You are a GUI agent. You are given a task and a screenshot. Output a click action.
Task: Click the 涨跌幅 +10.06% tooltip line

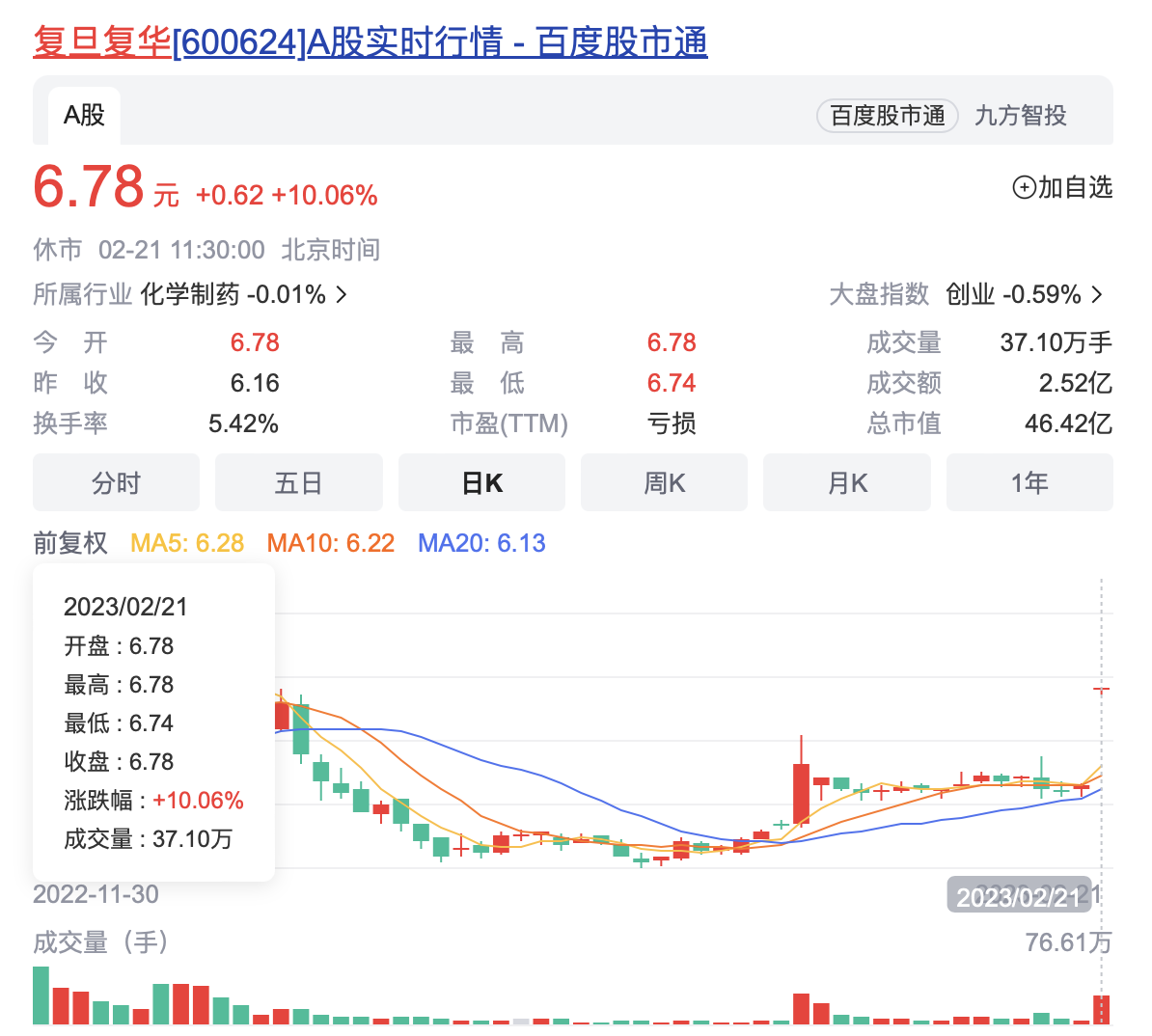[x=153, y=800]
